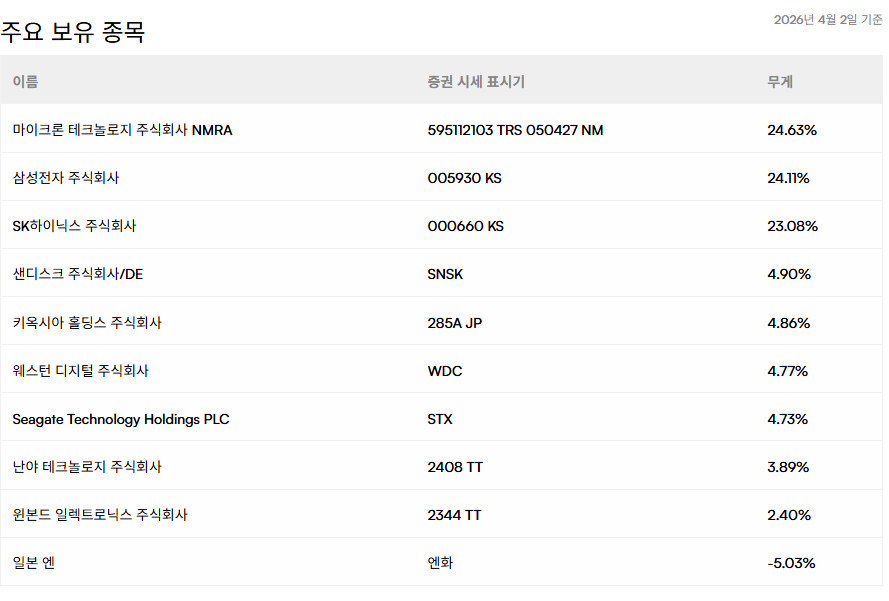
Task: Select the 일본 엔 row name
Action: click(x=33, y=563)
